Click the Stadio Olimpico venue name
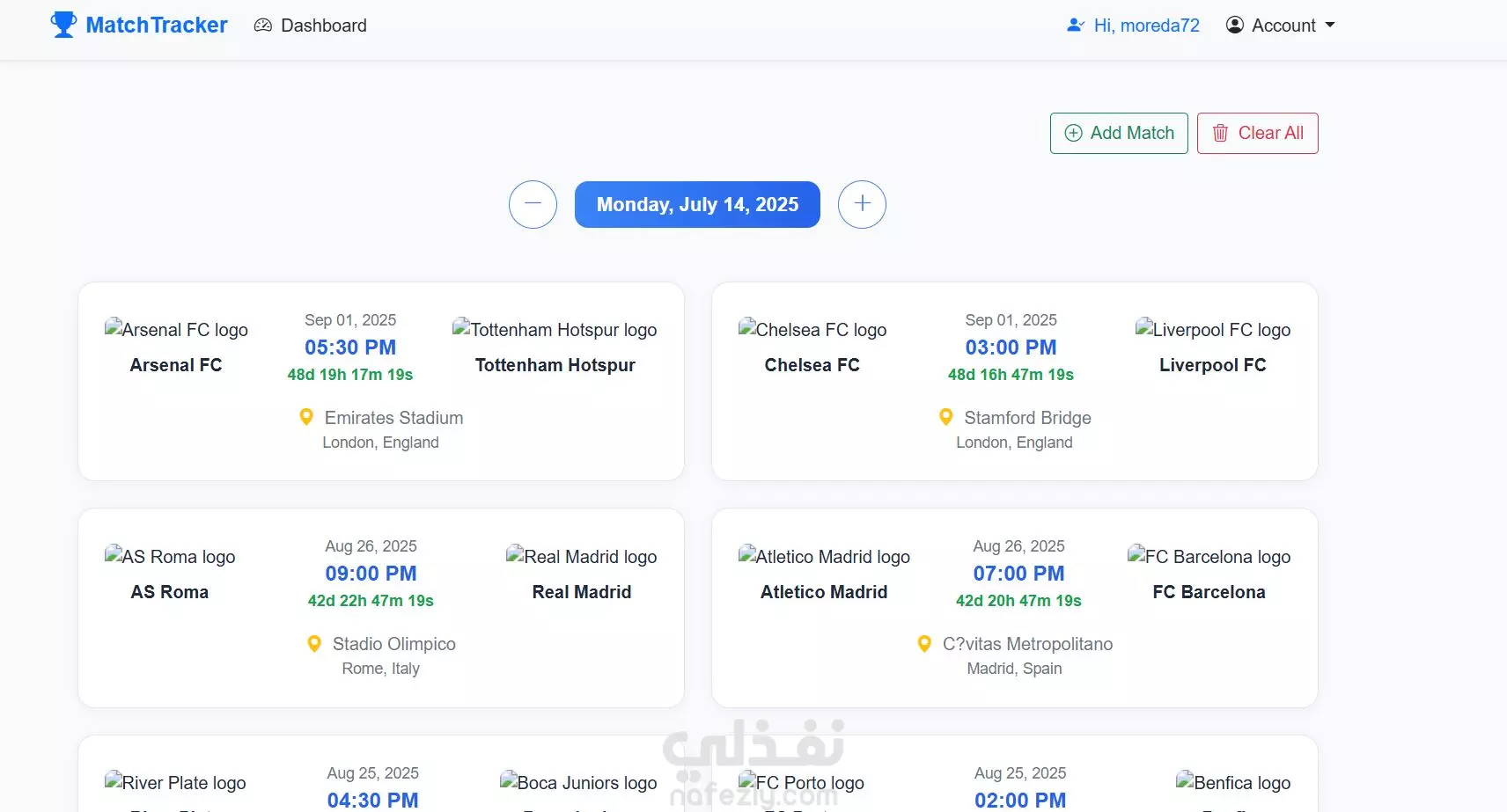 coord(393,644)
